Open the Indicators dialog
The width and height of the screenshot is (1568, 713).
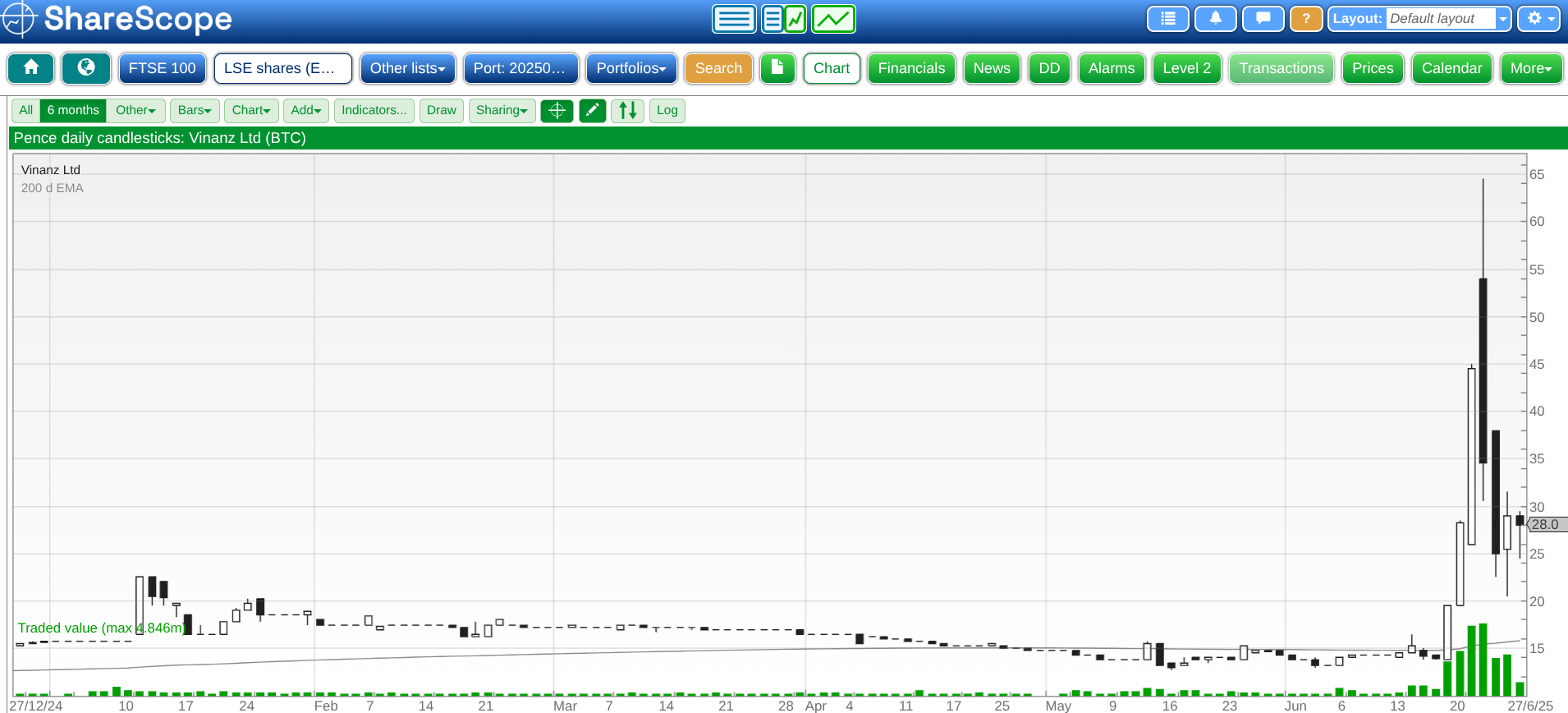coord(374,110)
